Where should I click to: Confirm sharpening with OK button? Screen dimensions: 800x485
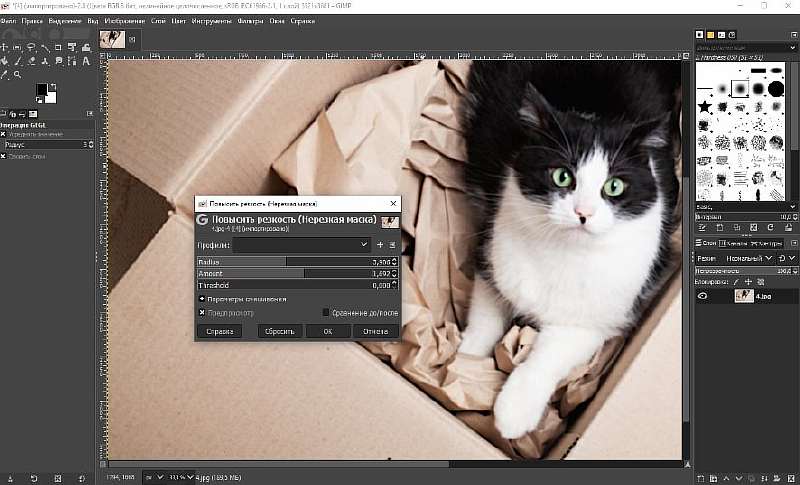(328, 331)
